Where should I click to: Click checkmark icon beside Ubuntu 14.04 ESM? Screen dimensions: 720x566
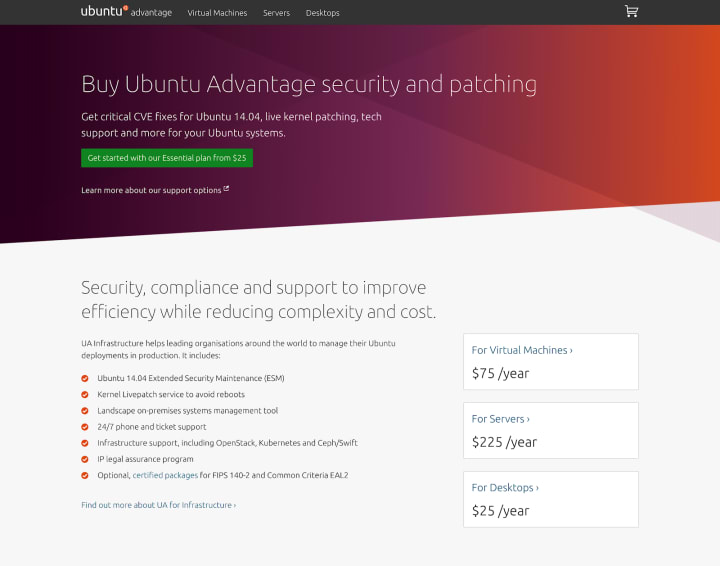pos(85,378)
